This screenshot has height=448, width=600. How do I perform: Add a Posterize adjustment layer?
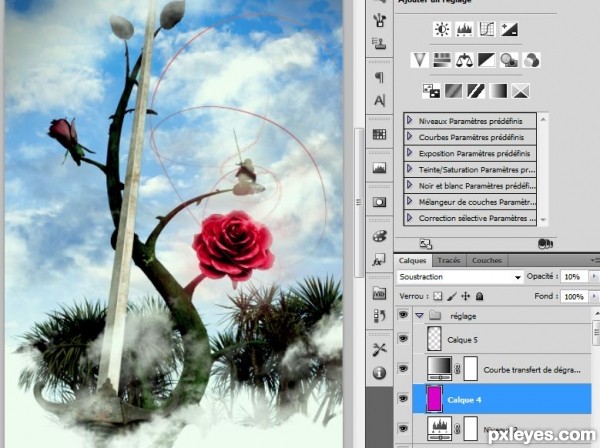453,91
